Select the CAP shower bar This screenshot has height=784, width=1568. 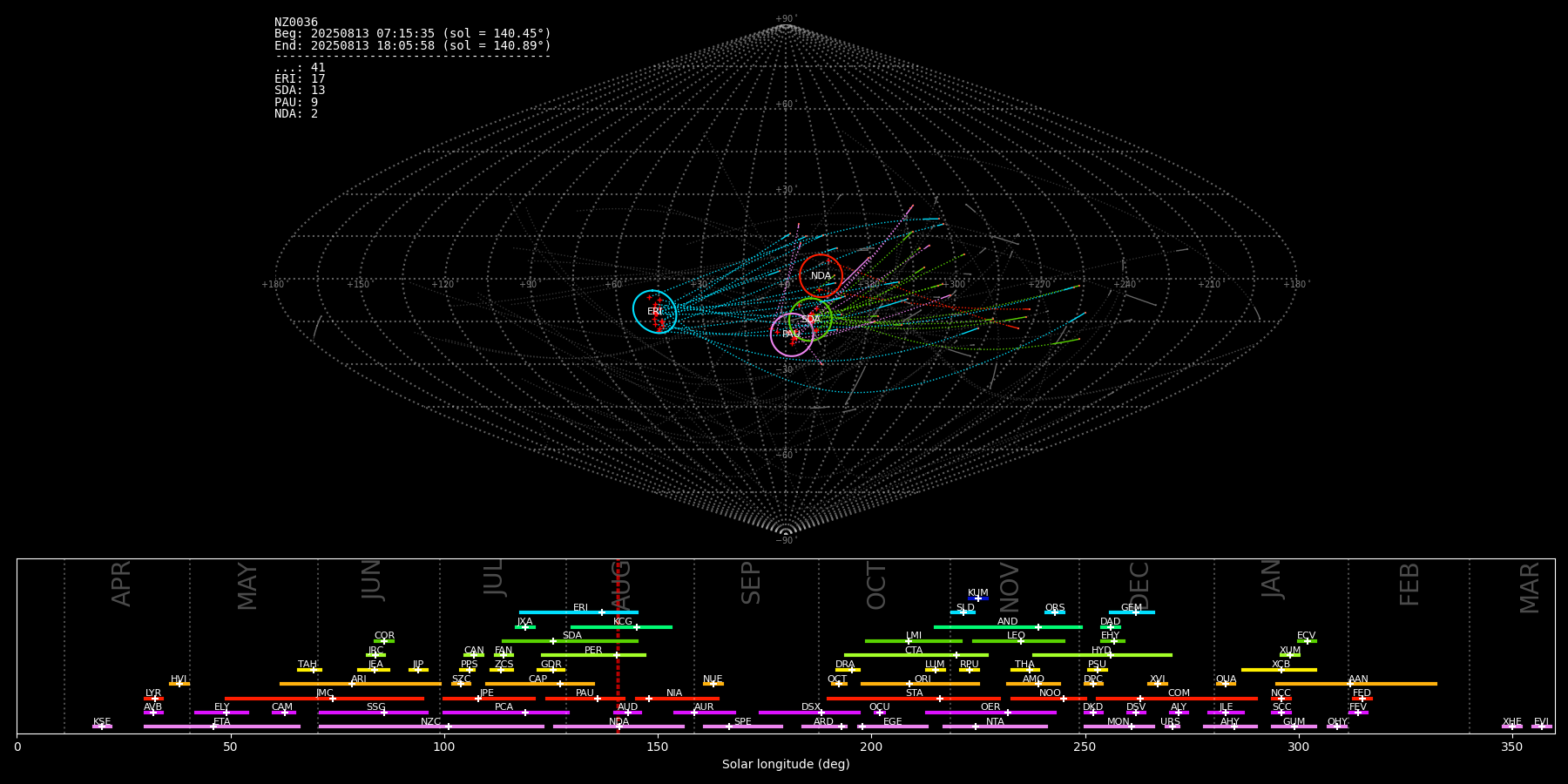coord(540,684)
